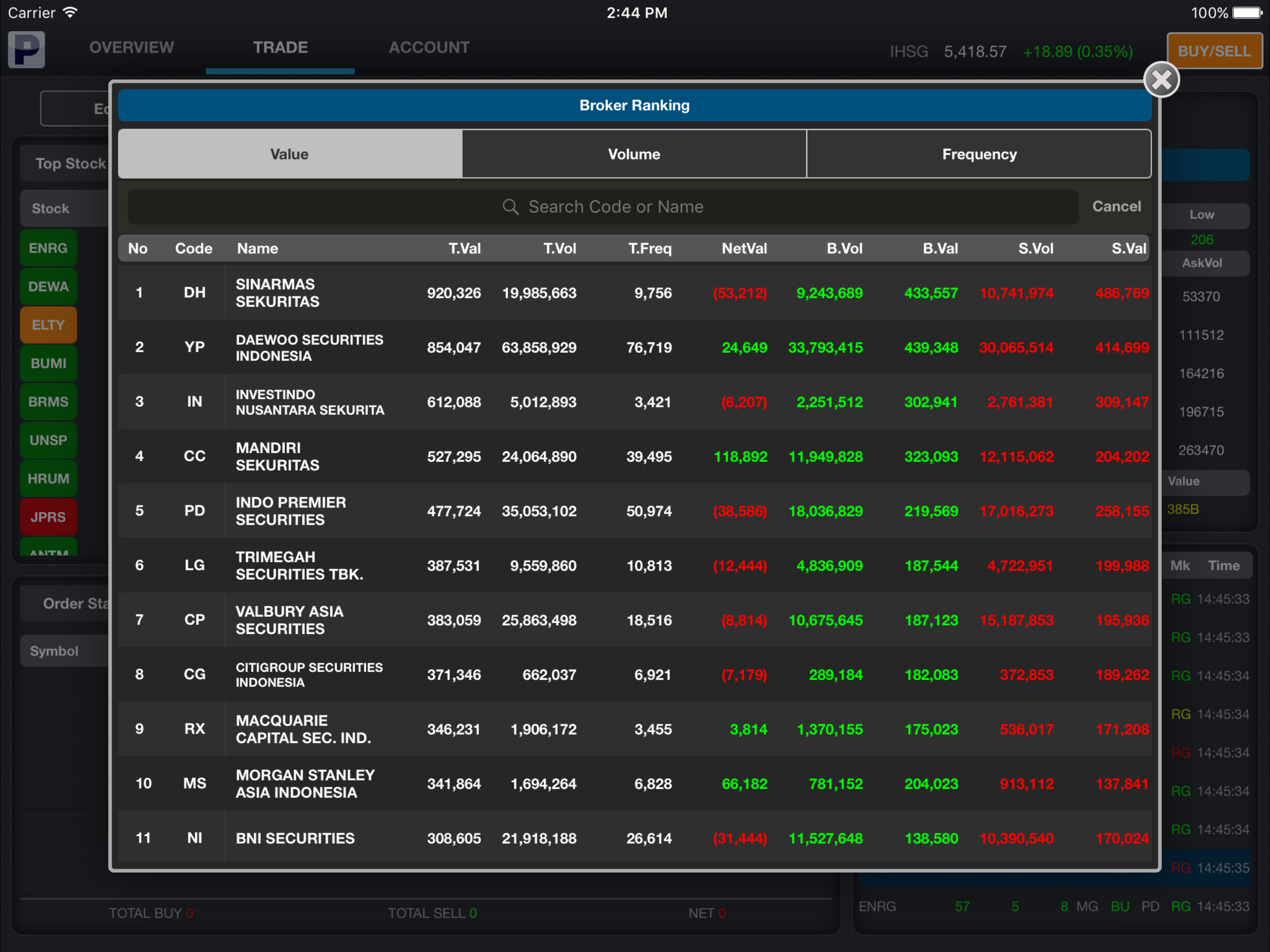Sort brokers by the T.Freq column header
The image size is (1270, 952).
[650, 249]
